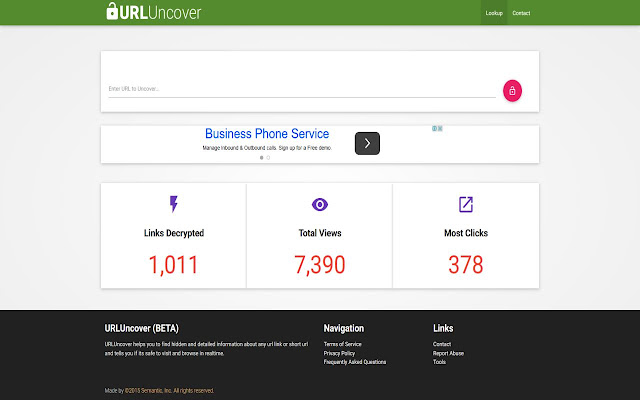Screen dimensions: 640x400
Task: Select the second ad carousel dot
Action: point(268,158)
